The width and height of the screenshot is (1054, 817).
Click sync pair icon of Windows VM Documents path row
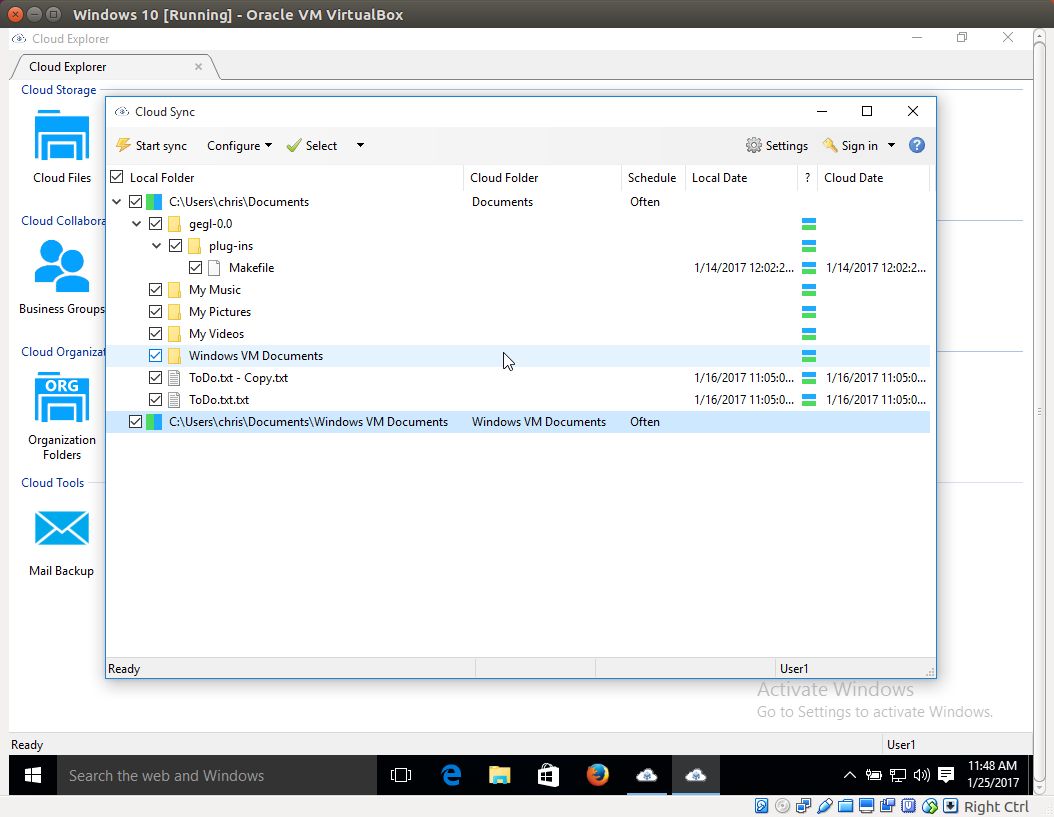(x=154, y=422)
